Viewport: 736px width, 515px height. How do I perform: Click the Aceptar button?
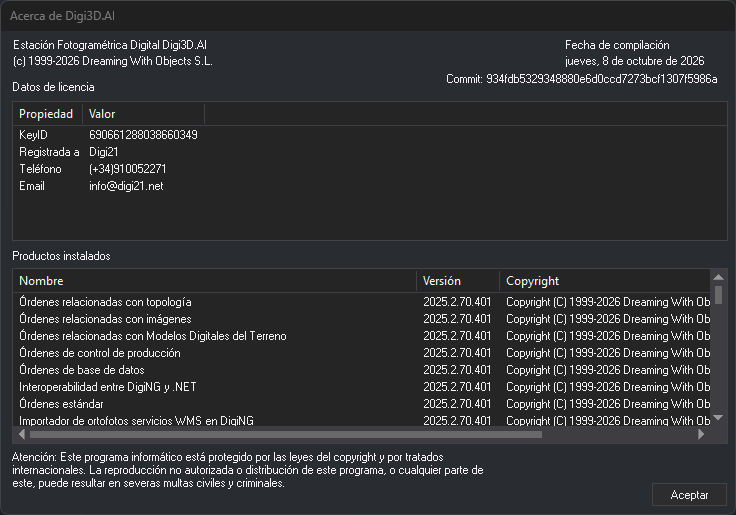689,495
